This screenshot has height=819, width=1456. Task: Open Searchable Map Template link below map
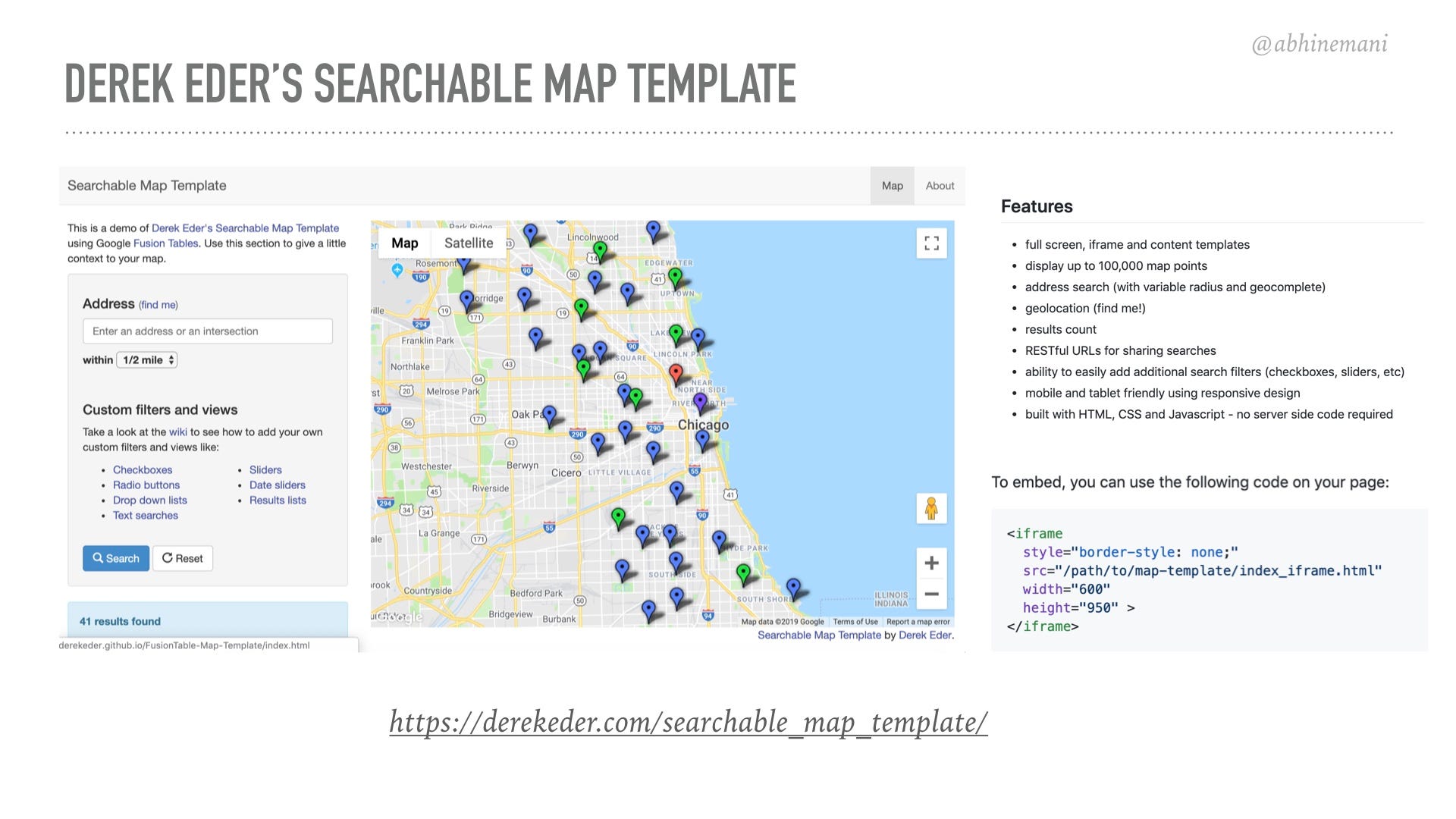(819, 635)
